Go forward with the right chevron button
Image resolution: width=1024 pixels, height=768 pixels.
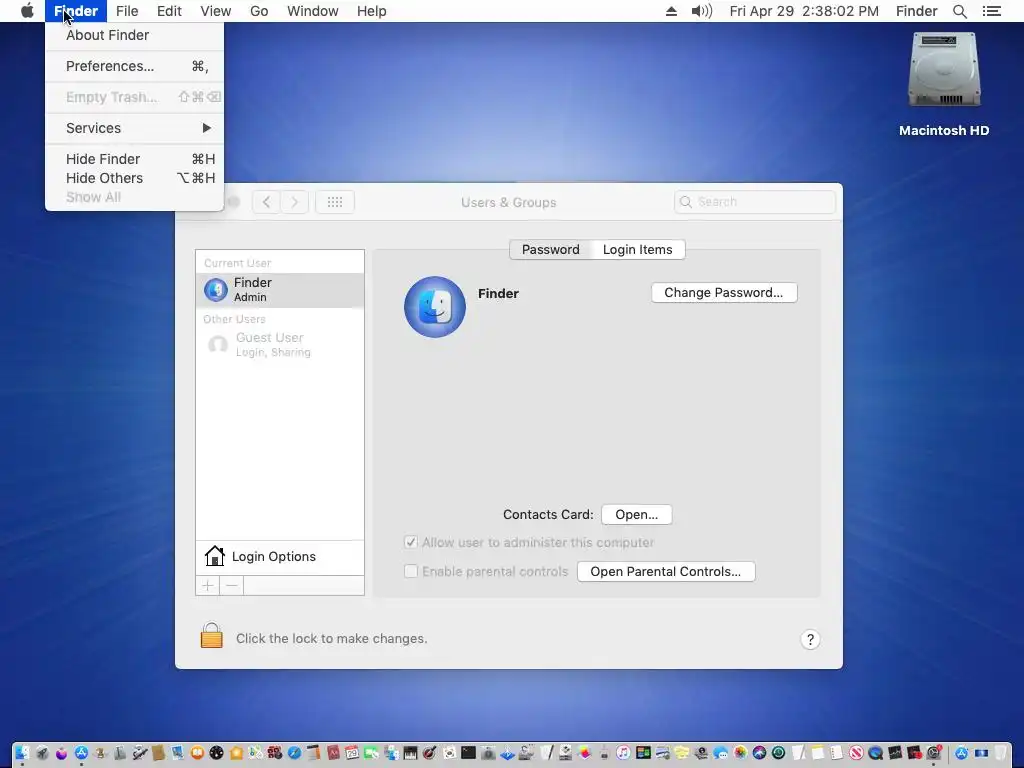point(295,202)
